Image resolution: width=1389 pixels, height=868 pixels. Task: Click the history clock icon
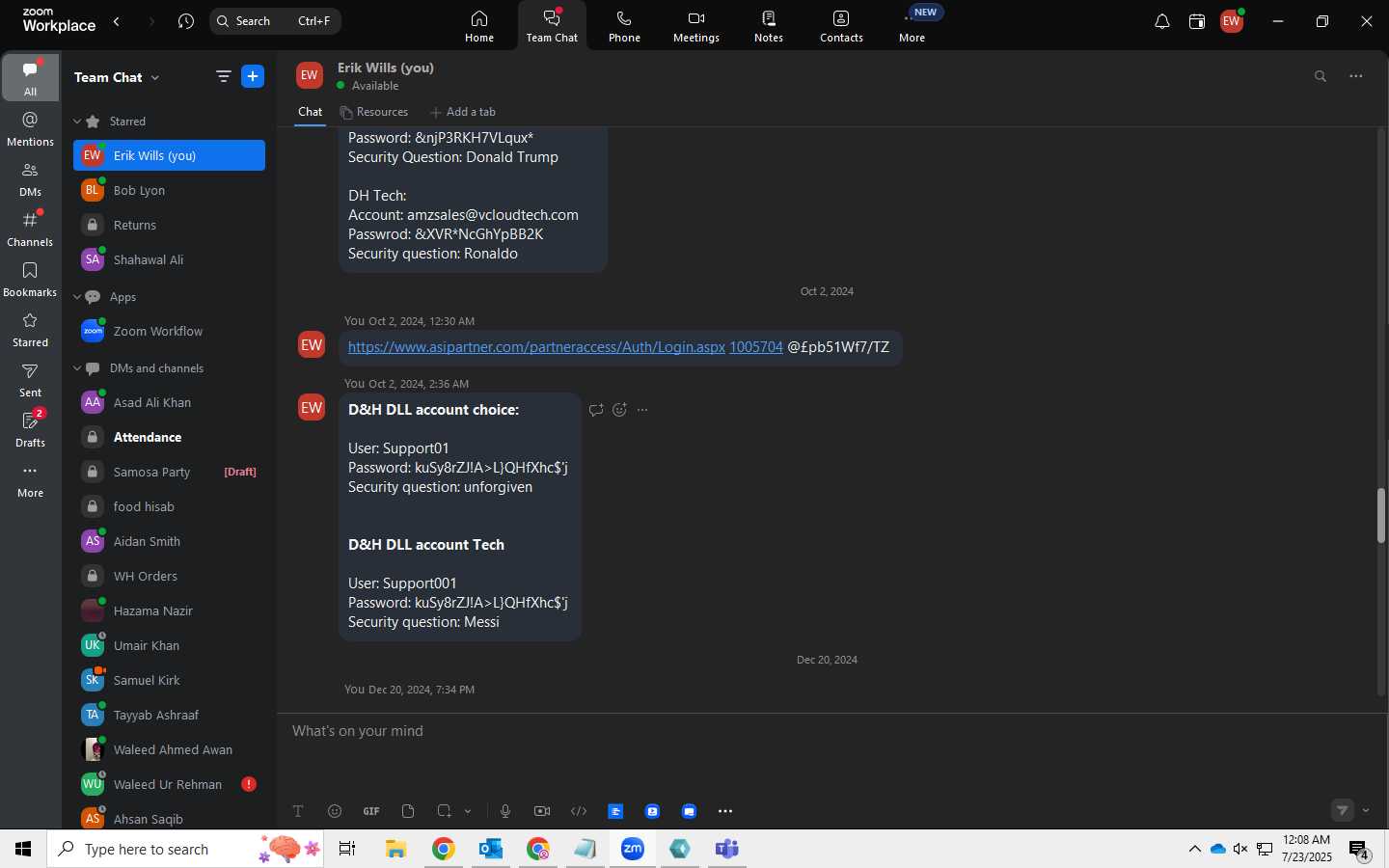click(186, 21)
